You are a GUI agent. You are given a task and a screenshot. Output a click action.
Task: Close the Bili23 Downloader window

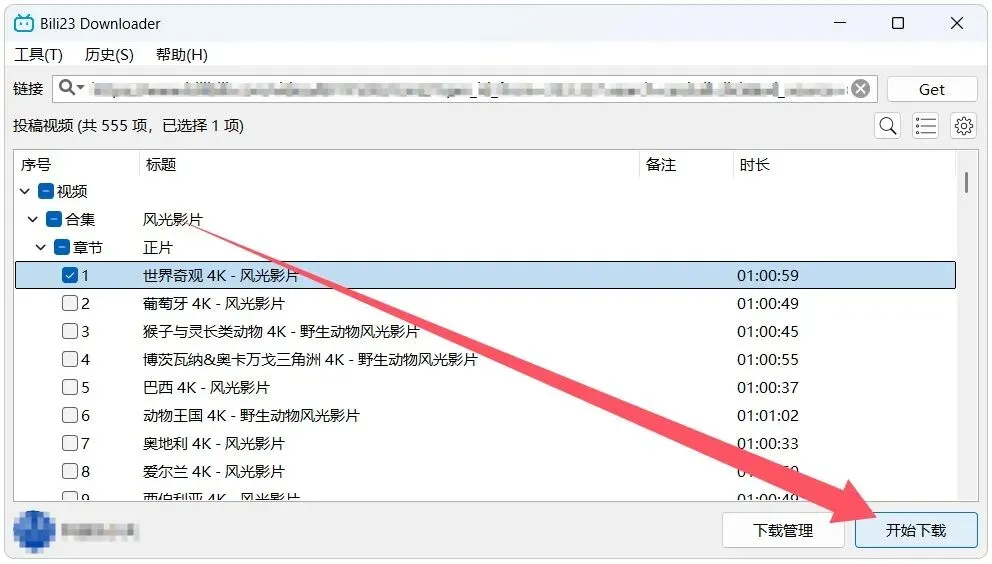(x=957, y=23)
